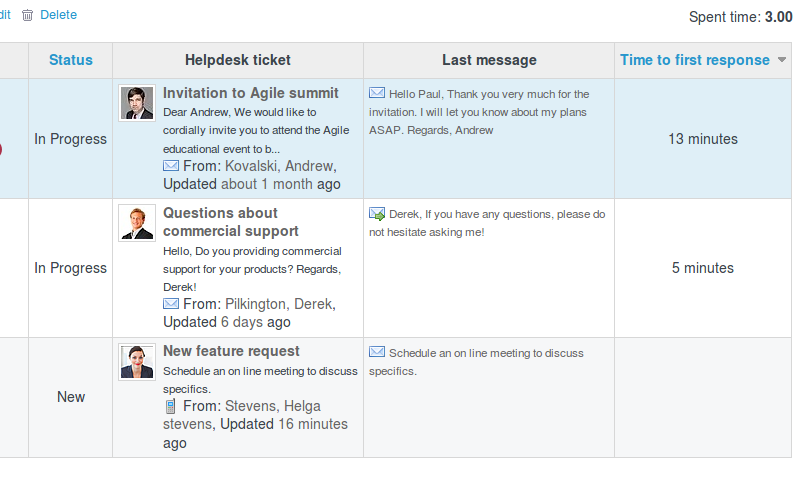800x500 pixels.
Task: Click the sort arrow next to Time to first response
Action: [782, 60]
